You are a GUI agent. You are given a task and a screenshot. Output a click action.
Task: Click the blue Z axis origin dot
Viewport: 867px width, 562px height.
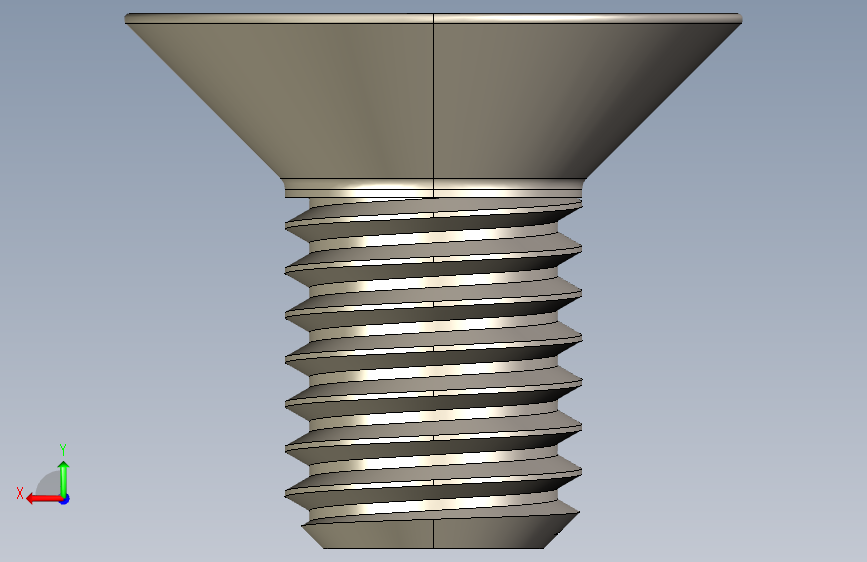[x=65, y=499]
